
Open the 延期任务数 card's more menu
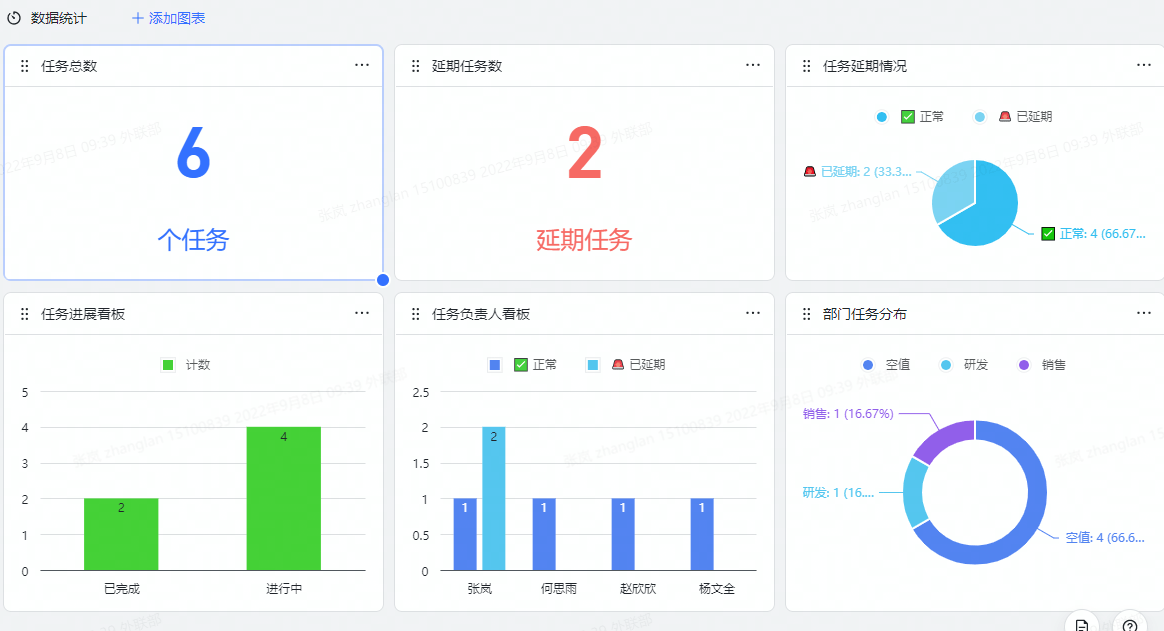point(753,65)
